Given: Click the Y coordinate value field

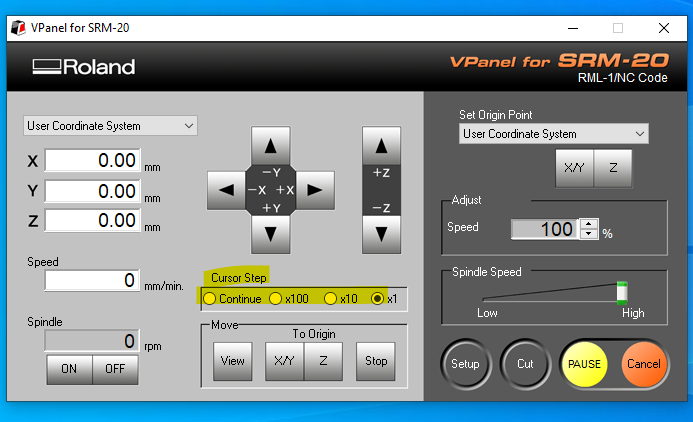Looking at the screenshot, I should point(92,191).
